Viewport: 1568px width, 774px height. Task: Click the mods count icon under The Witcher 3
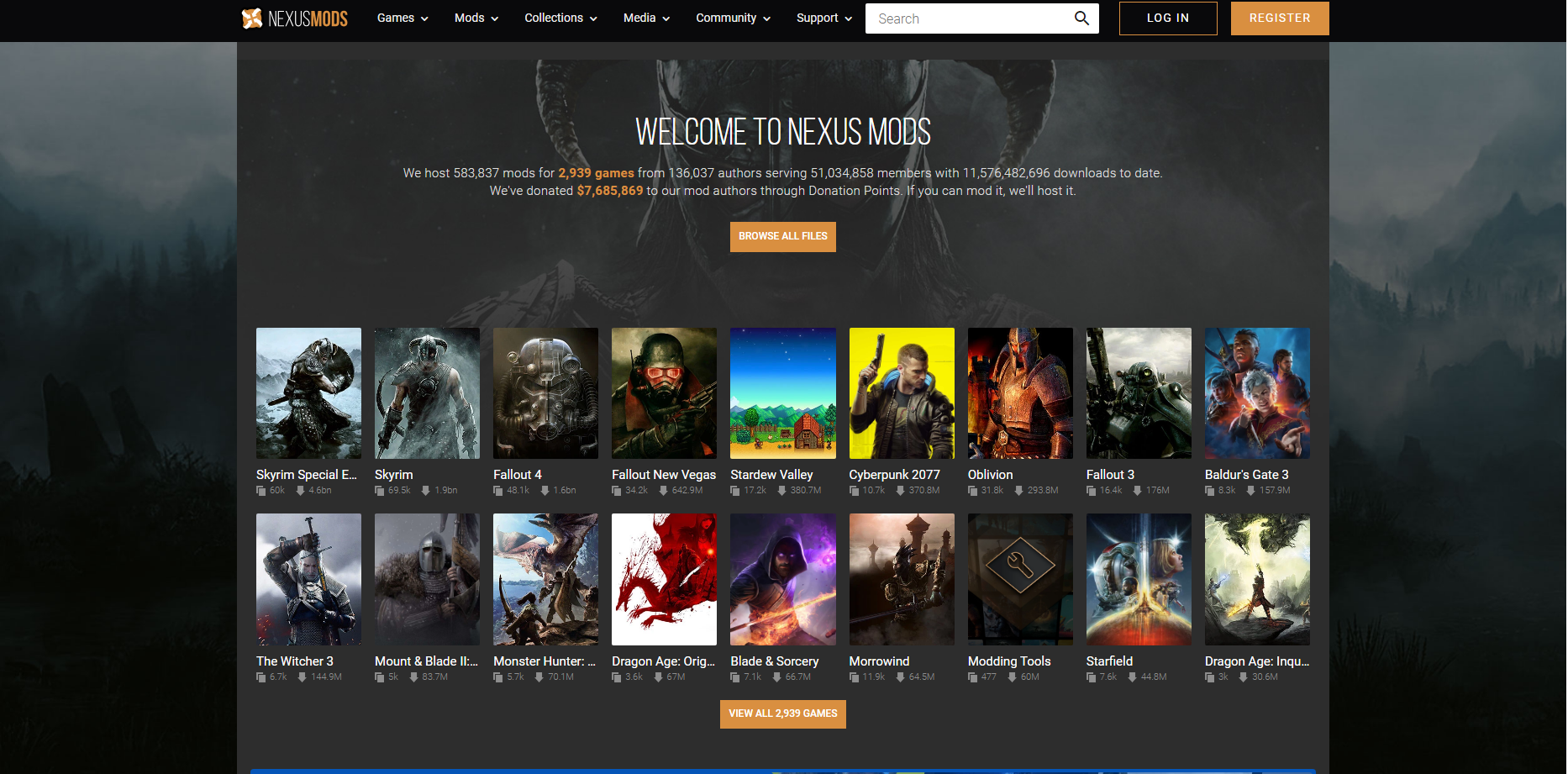point(261,677)
